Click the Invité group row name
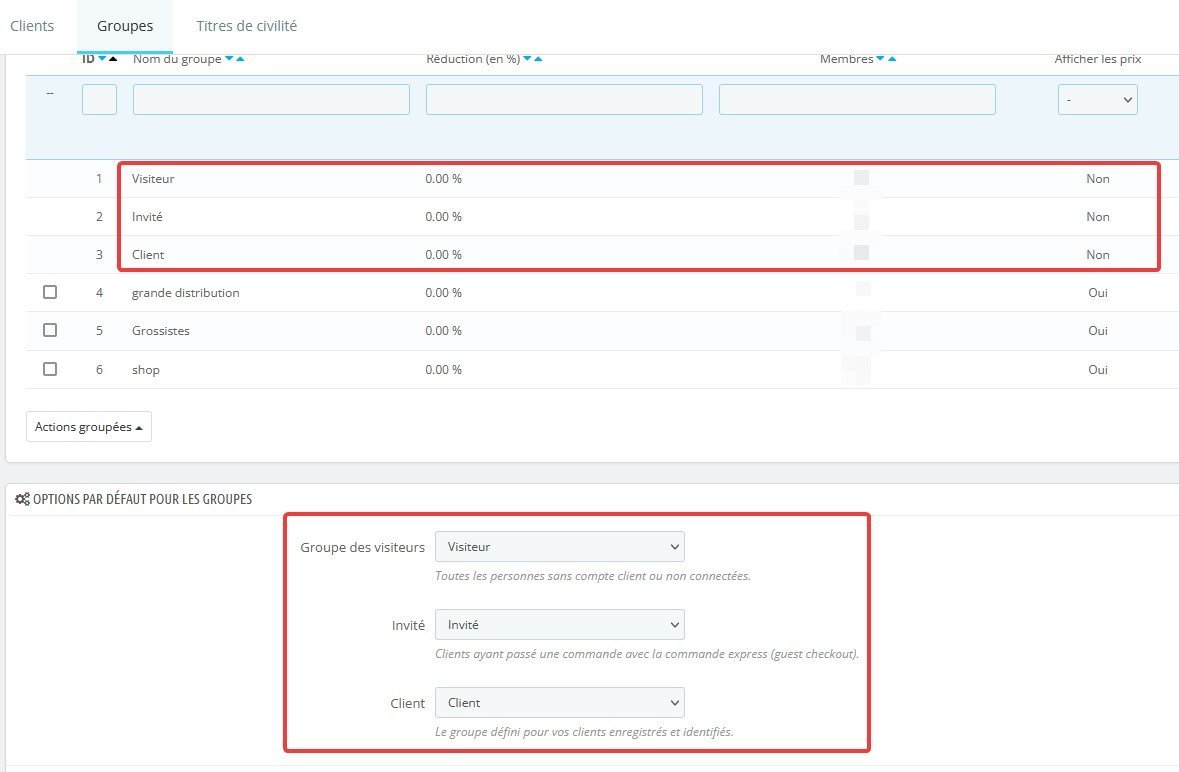 [147, 216]
